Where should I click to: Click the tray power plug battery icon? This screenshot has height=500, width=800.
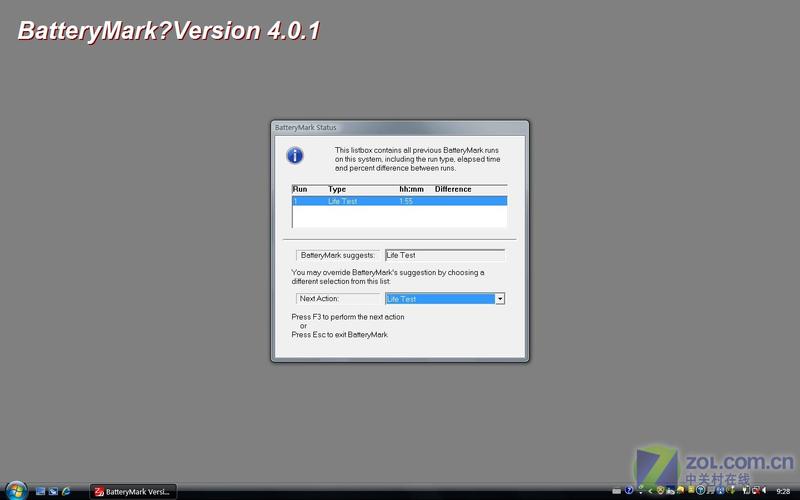click(x=746, y=490)
